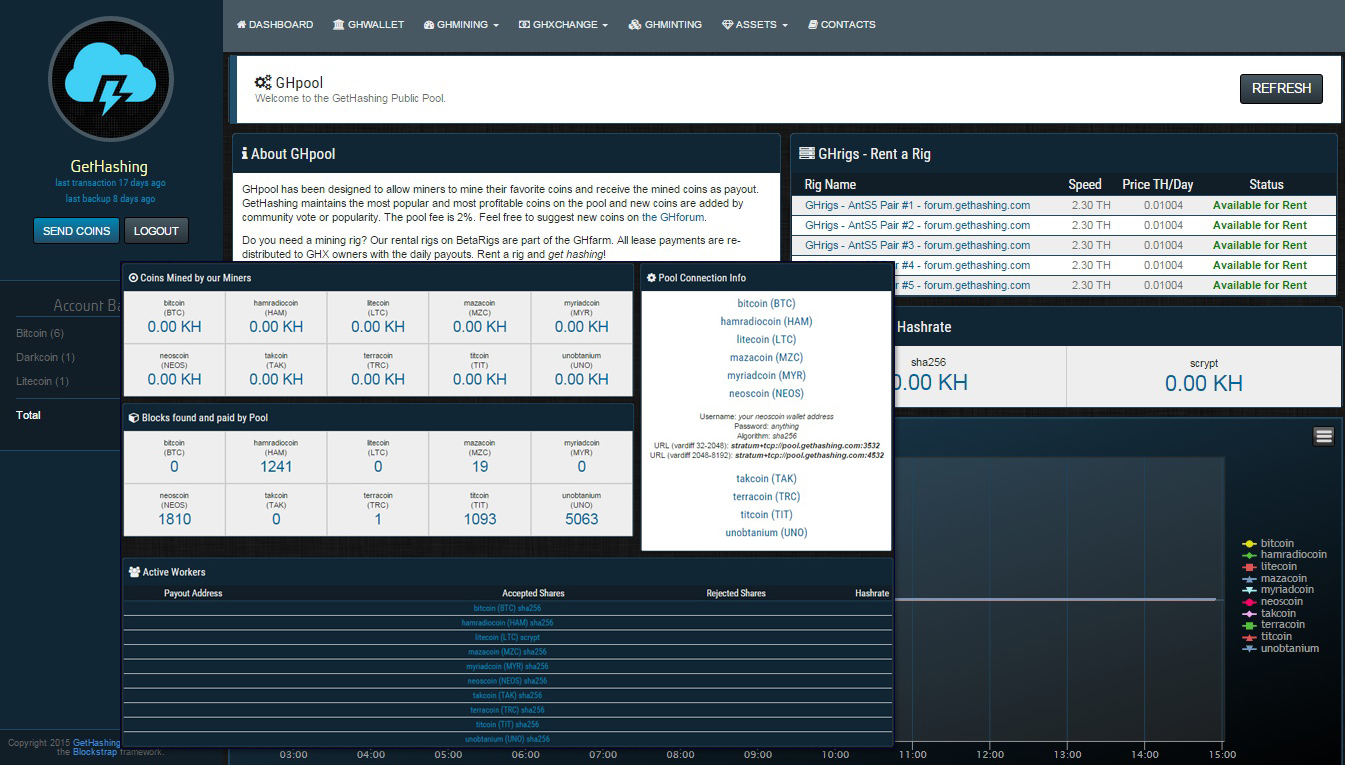Click the scrypt hashrate 0.00 KH value
Image resolution: width=1345 pixels, height=765 pixels.
(1204, 383)
